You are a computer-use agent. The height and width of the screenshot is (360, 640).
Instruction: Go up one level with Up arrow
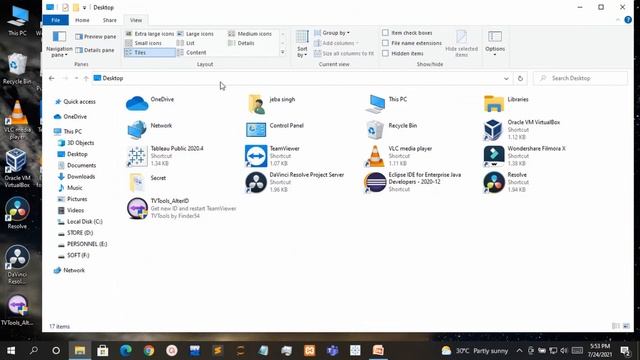click(x=86, y=78)
